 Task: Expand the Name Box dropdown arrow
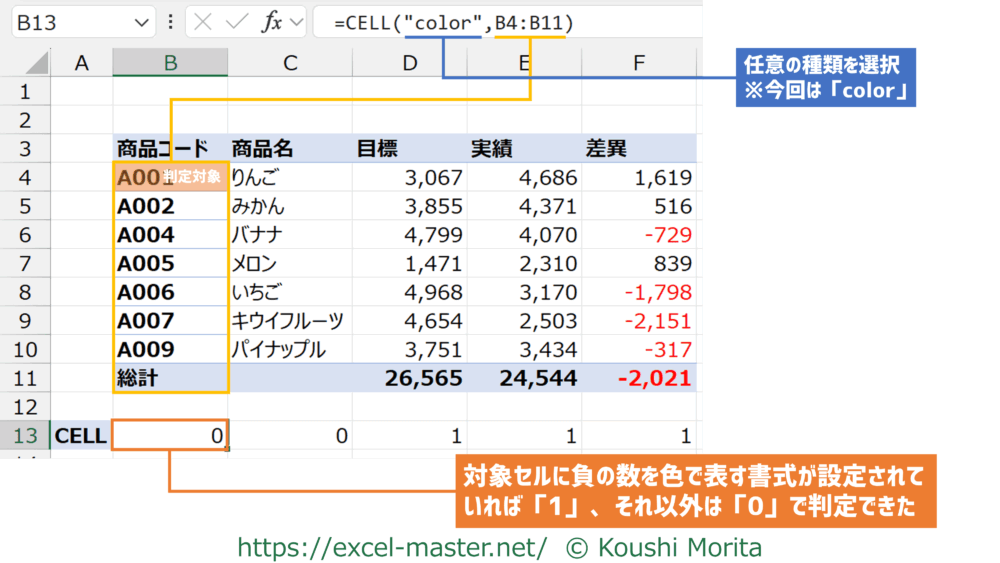tap(140, 22)
